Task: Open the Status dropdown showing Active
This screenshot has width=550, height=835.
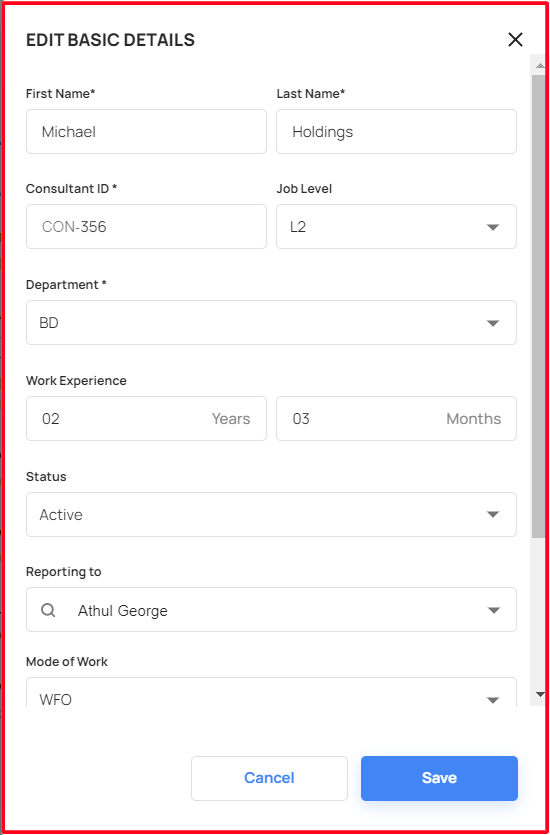Action: tap(272, 514)
